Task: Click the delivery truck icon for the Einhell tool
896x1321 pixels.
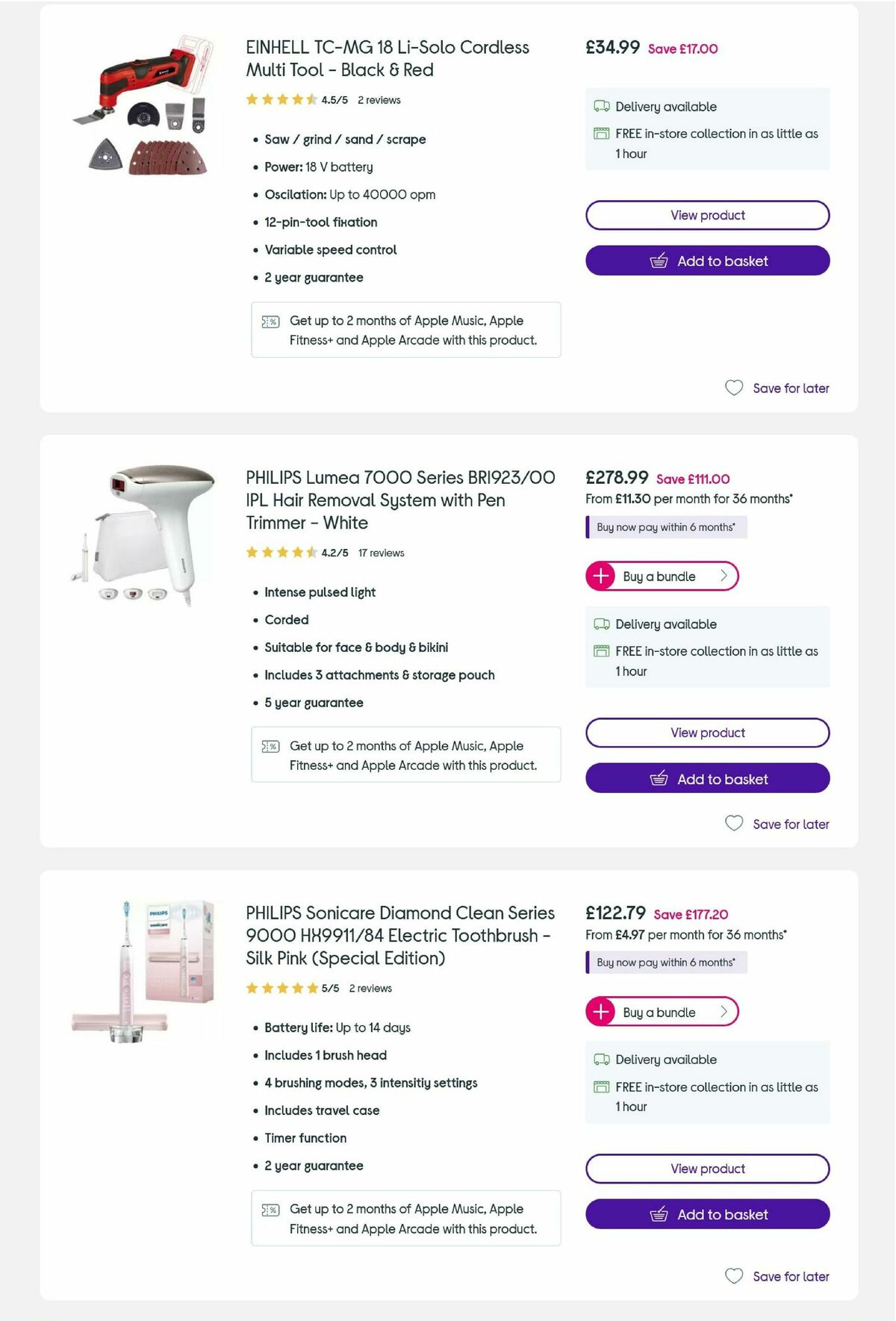Action: [600, 106]
